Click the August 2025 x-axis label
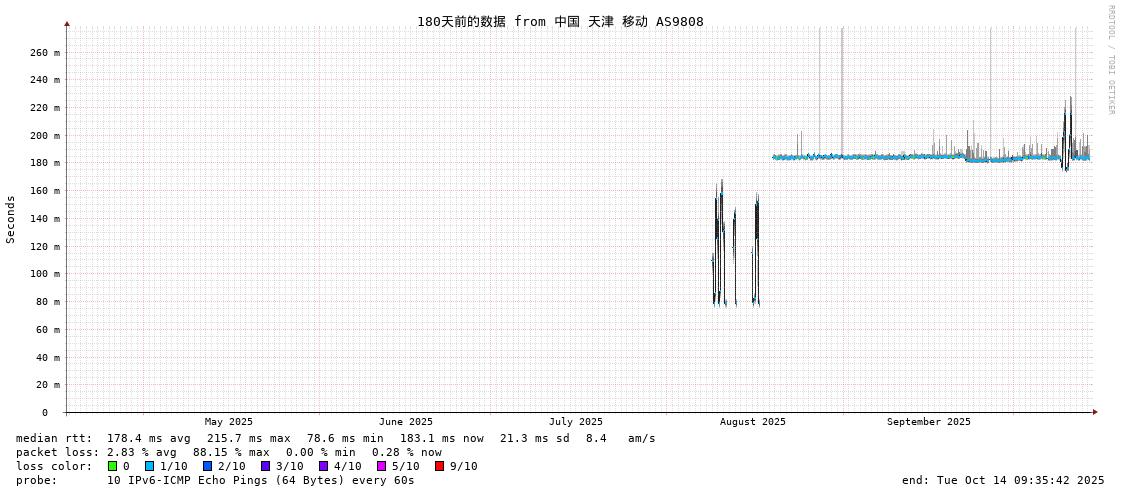Viewport: 1121px width, 494px height. 753,422
